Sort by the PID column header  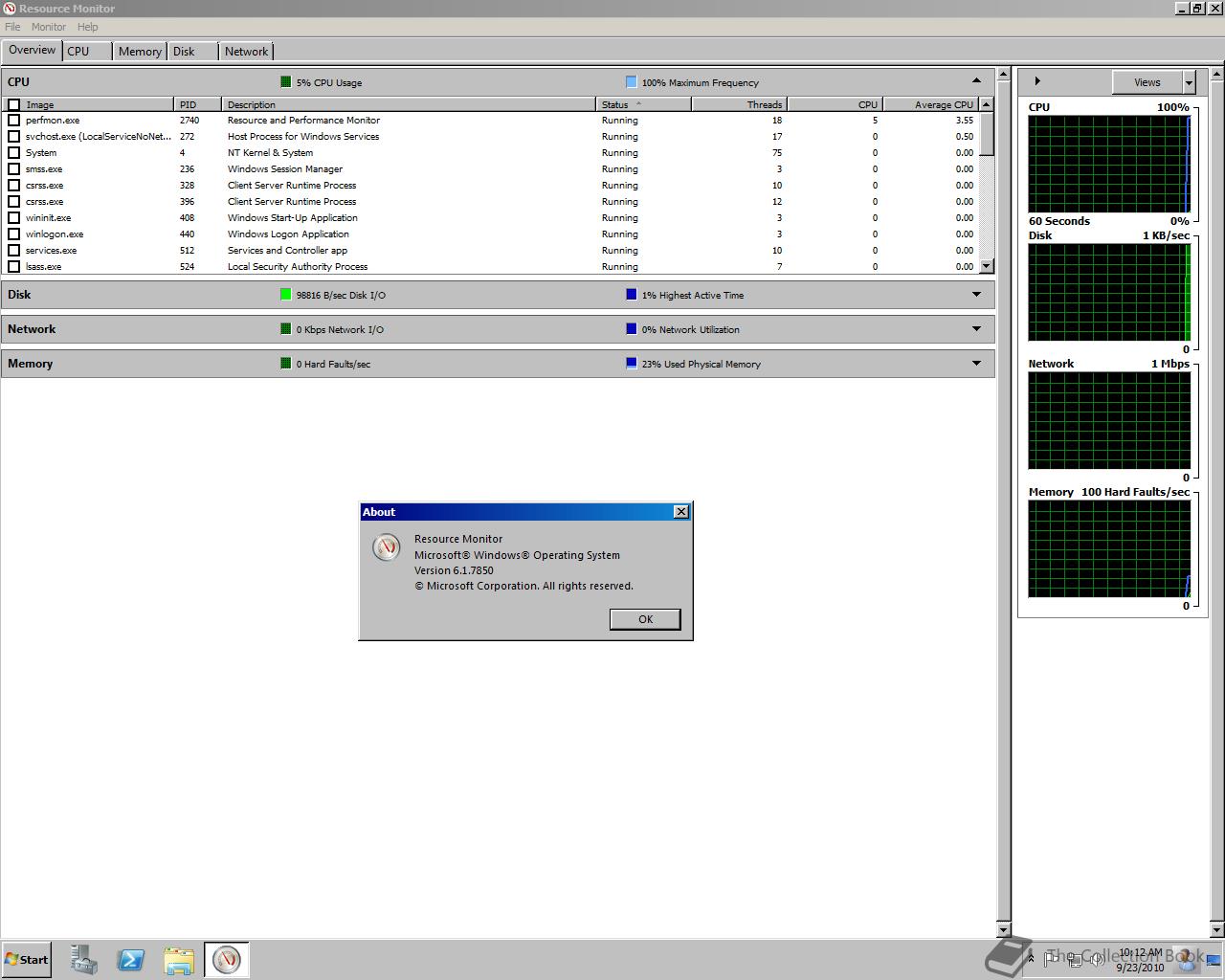click(198, 104)
